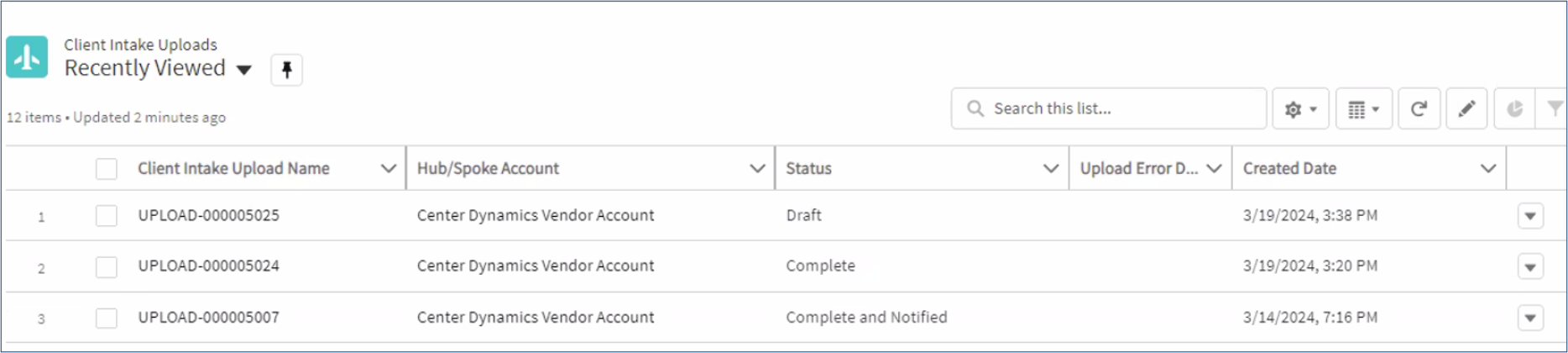Sort by Hub/Spoke Account column header

click(x=488, y=169)
